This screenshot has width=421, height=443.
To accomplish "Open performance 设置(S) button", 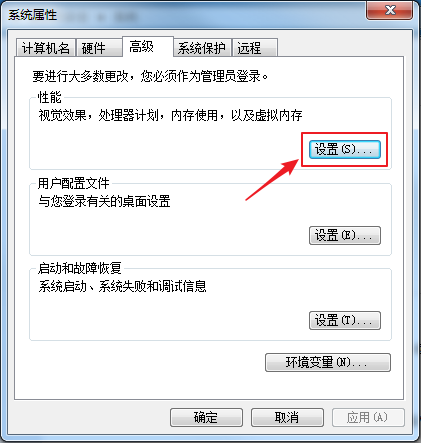I will click(x=345, y=149).
